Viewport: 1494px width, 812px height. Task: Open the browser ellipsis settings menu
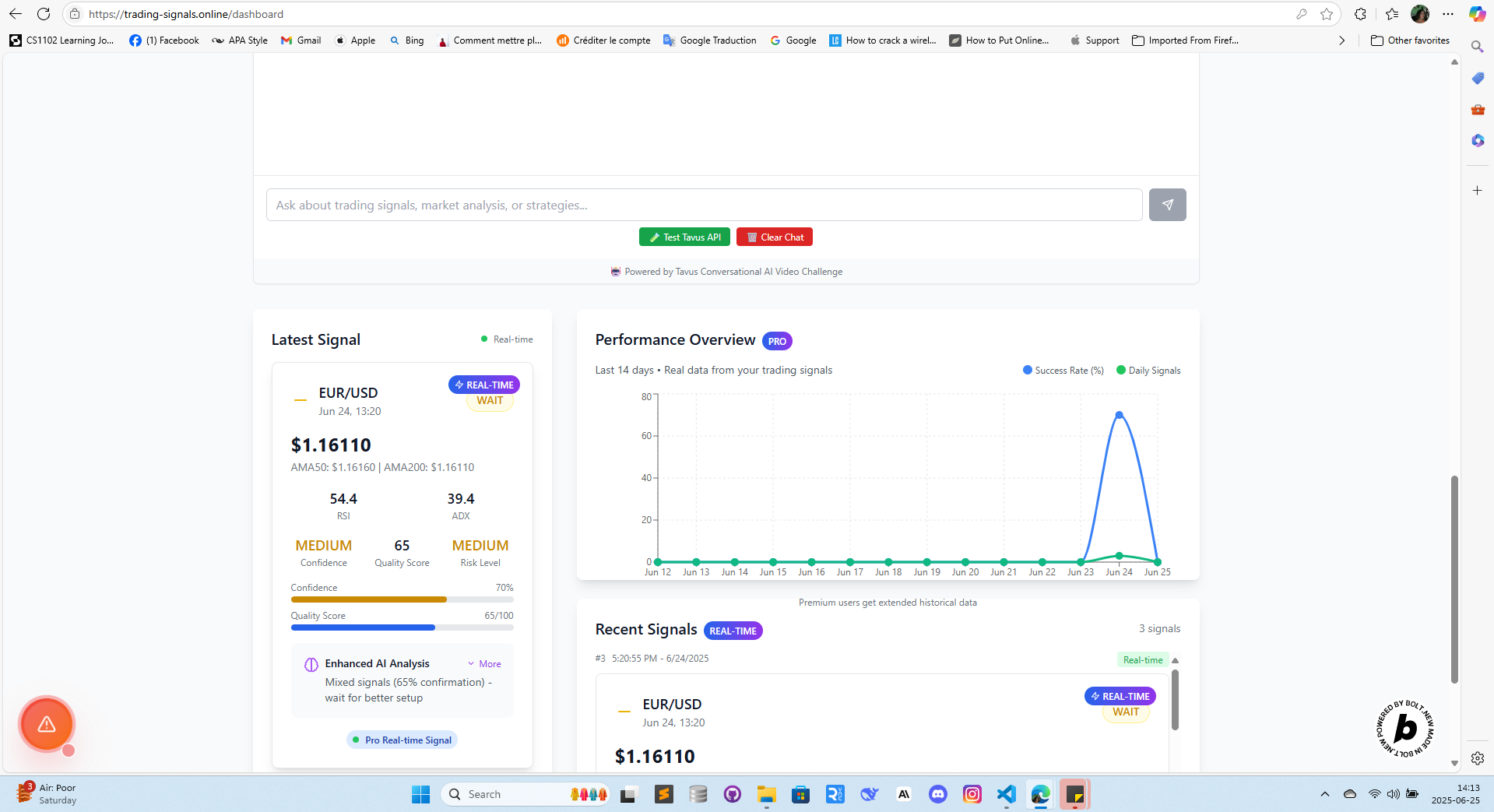1450,14
